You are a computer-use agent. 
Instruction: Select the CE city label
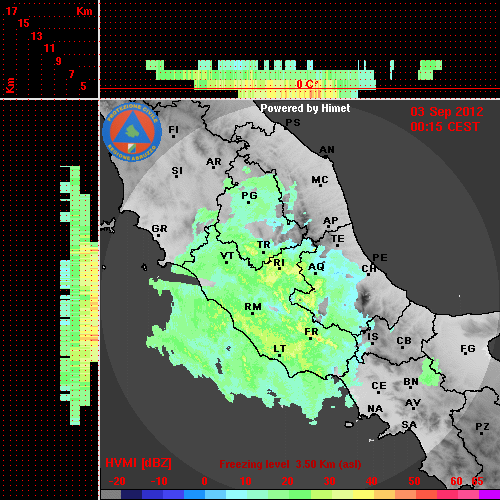click(x=379, y=386)
